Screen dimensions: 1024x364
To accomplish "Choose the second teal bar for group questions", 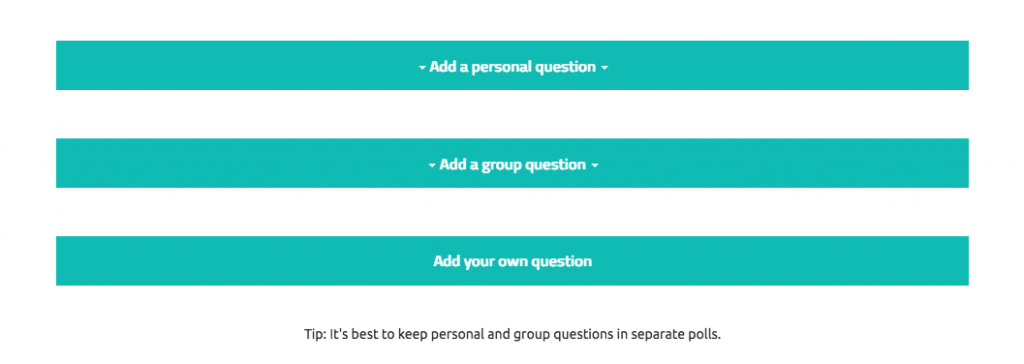I will click(512, 163).
